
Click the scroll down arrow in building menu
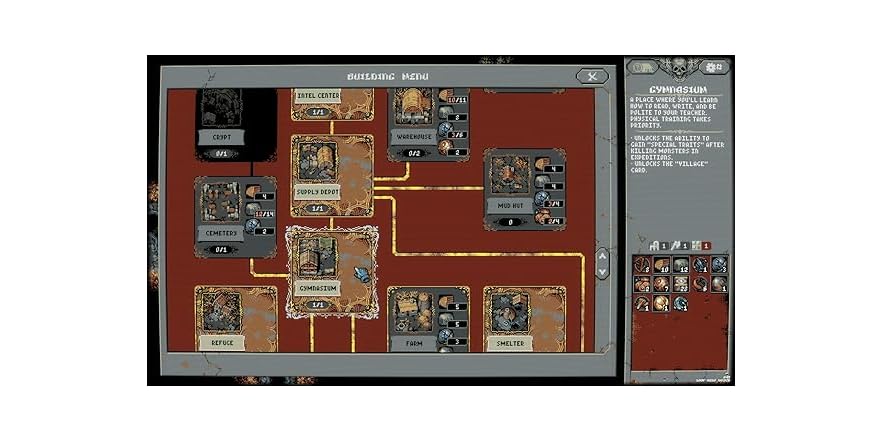pyautogui.click(x=602, y=271)
